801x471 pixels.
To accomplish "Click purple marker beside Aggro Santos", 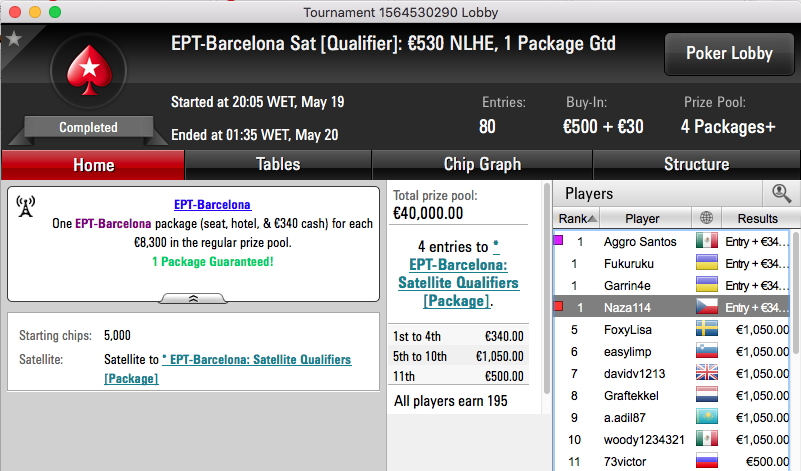I will [x=559, y=240].
